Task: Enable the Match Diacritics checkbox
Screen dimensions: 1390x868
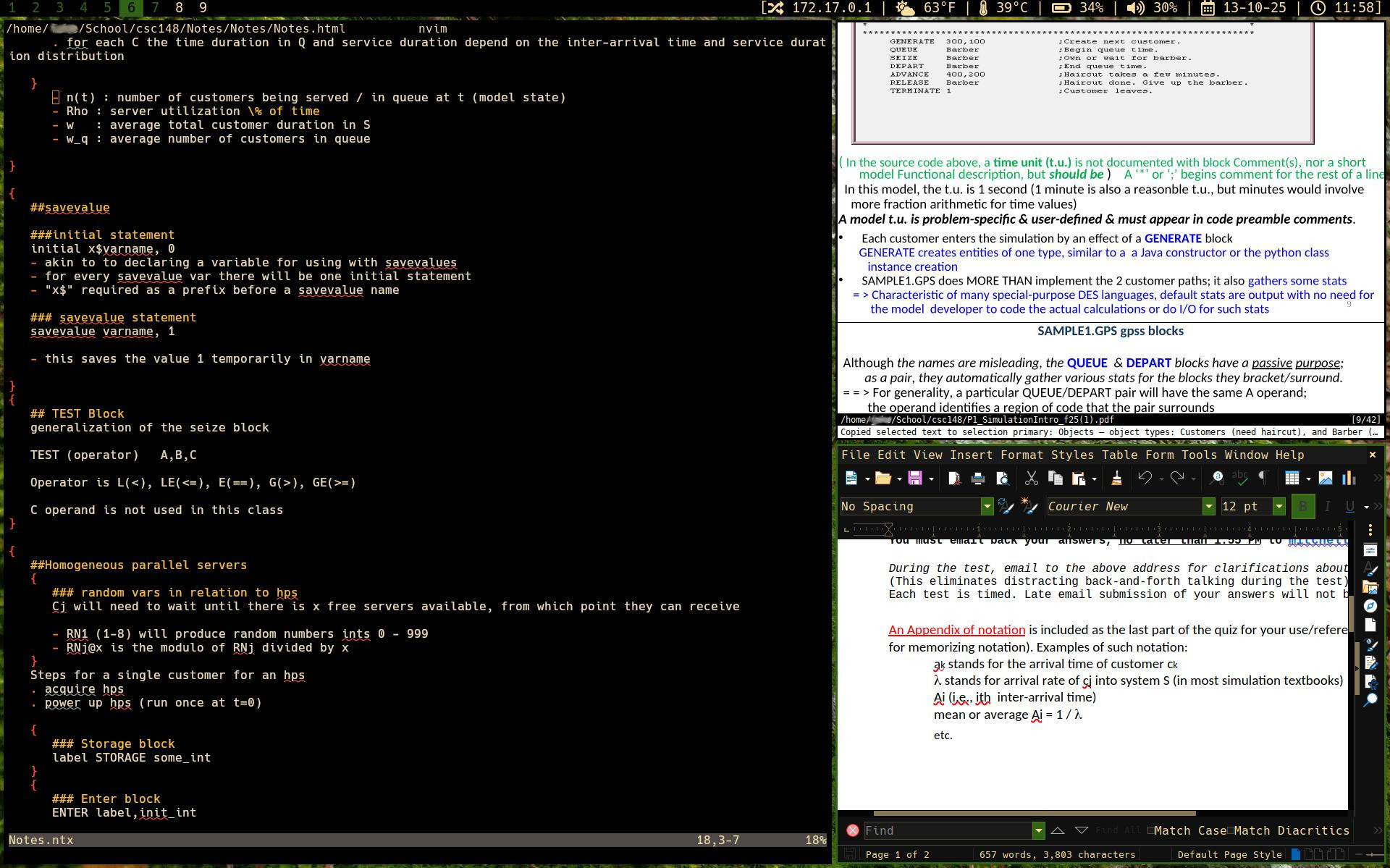Action: pyautogui.click(x=1231, y=830)
